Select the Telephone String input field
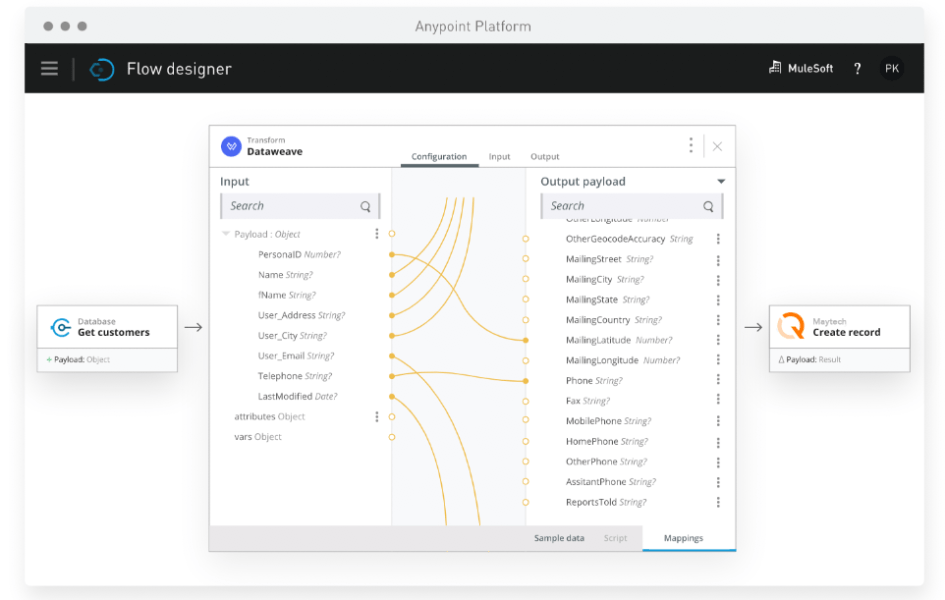The width and height of the screenshot is (945, 600). (x=295, y=376)
